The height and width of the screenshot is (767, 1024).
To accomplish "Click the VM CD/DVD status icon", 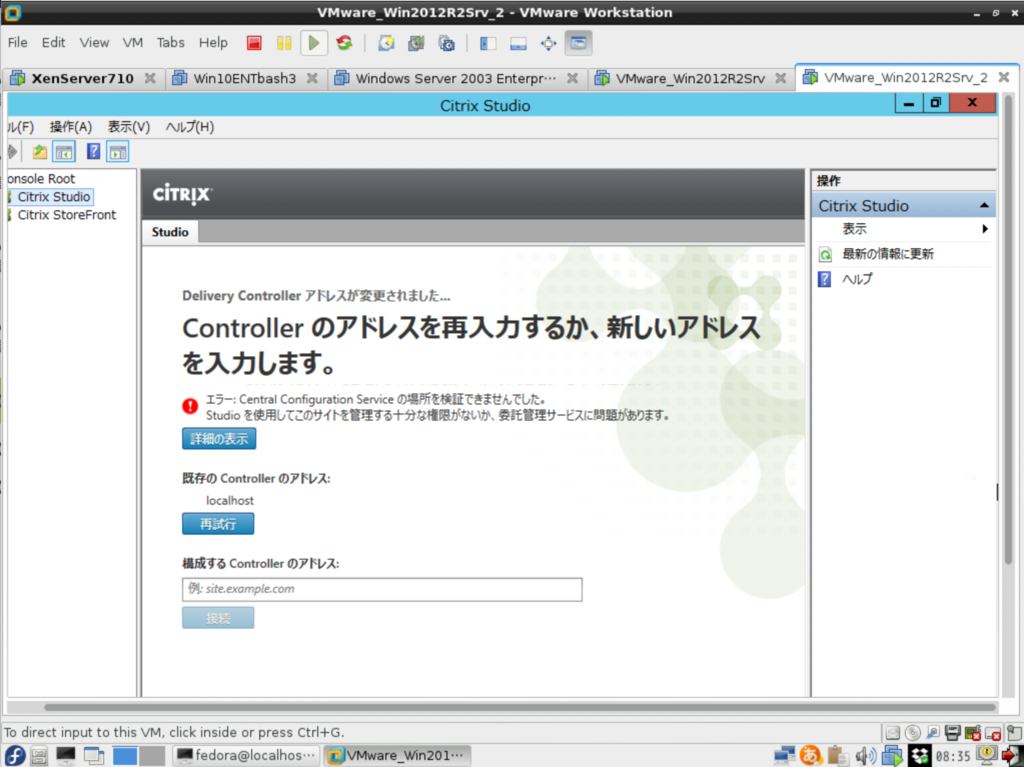I will 913,733.
